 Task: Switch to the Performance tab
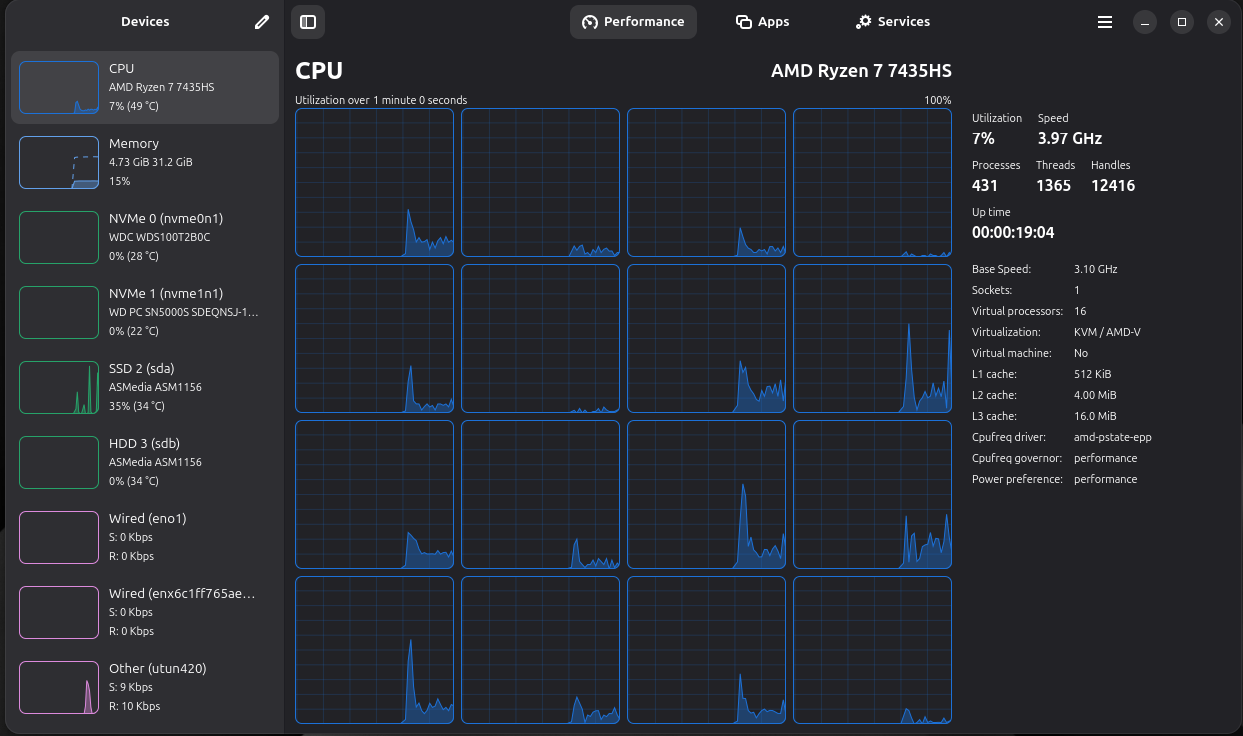click(x=633, y=22)
